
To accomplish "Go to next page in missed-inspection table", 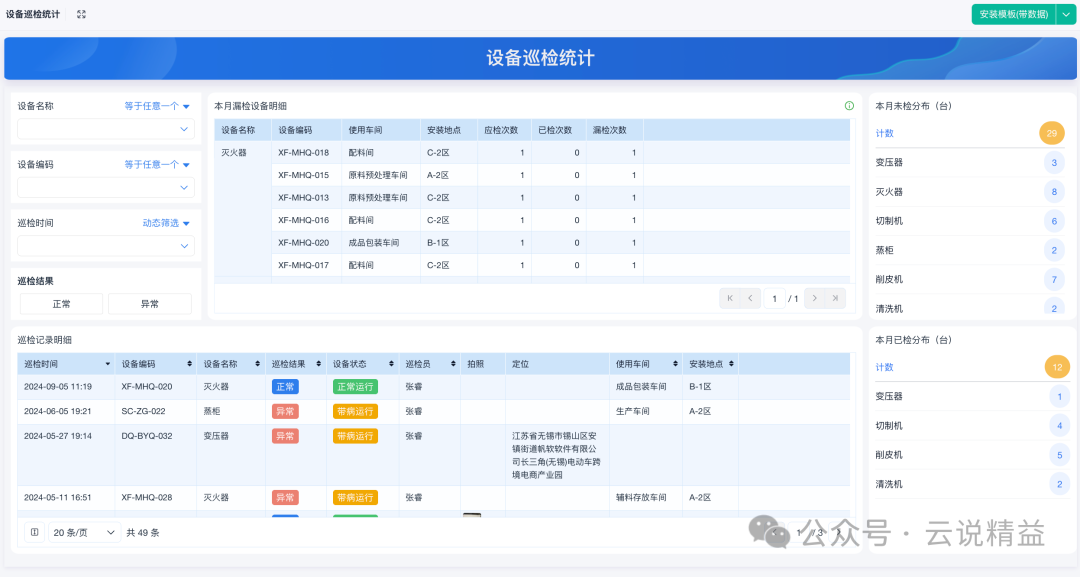I will (x=814, y=298).
